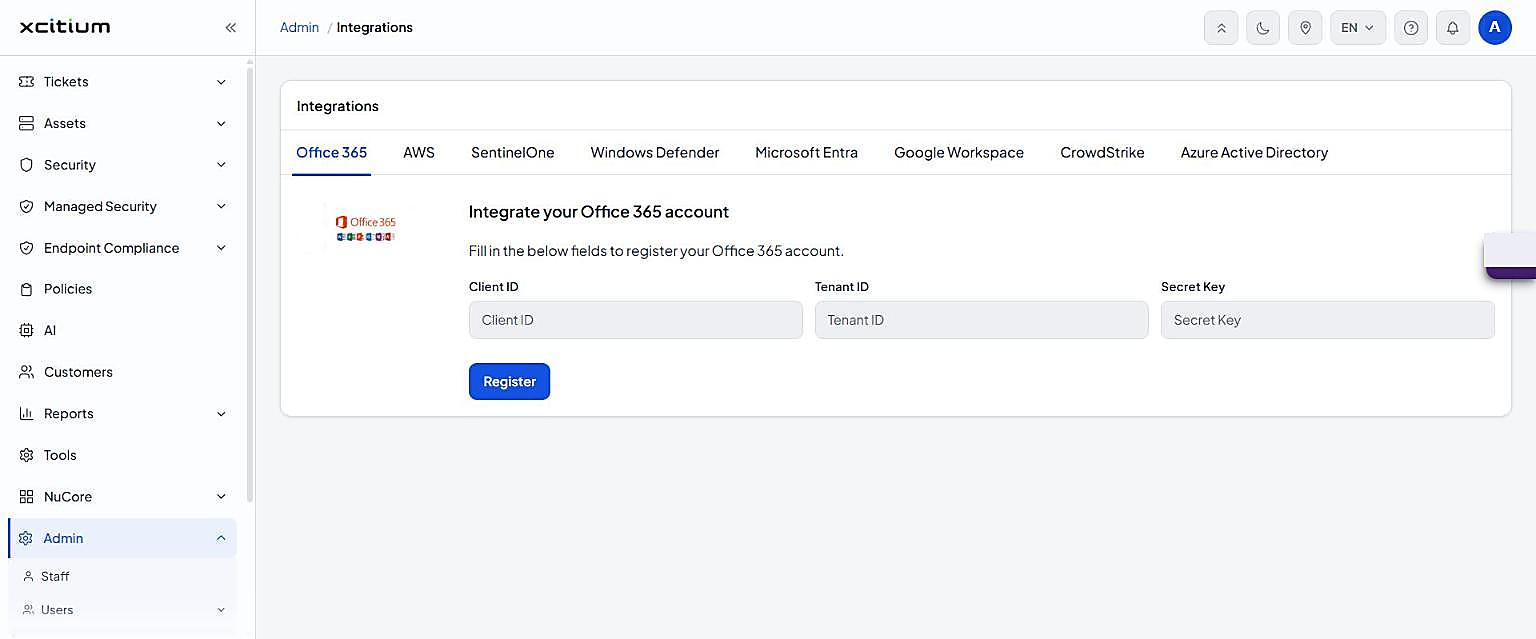The width and height of the screenshot is (1536, 639).
Task: Click the Security shield icon
Action: coord(27,165)
